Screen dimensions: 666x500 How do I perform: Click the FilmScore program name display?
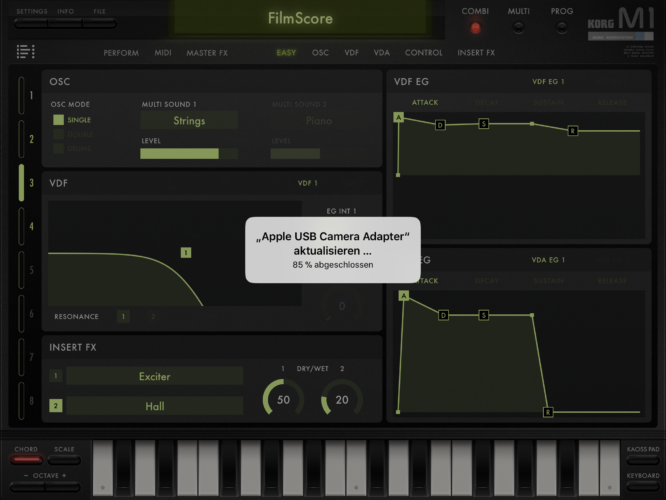300,18
